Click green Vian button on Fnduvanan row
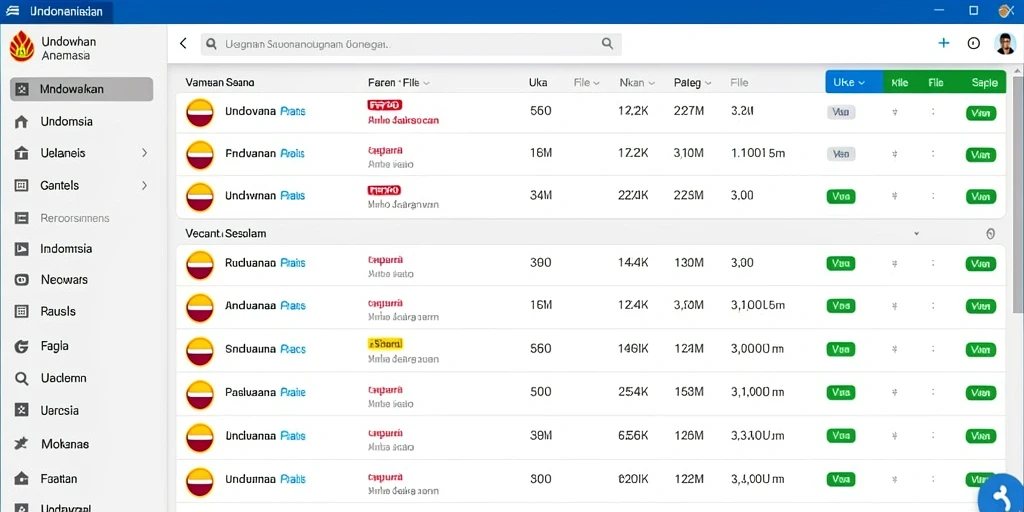The image size is (1024, 512). click(x=981, y=155)
